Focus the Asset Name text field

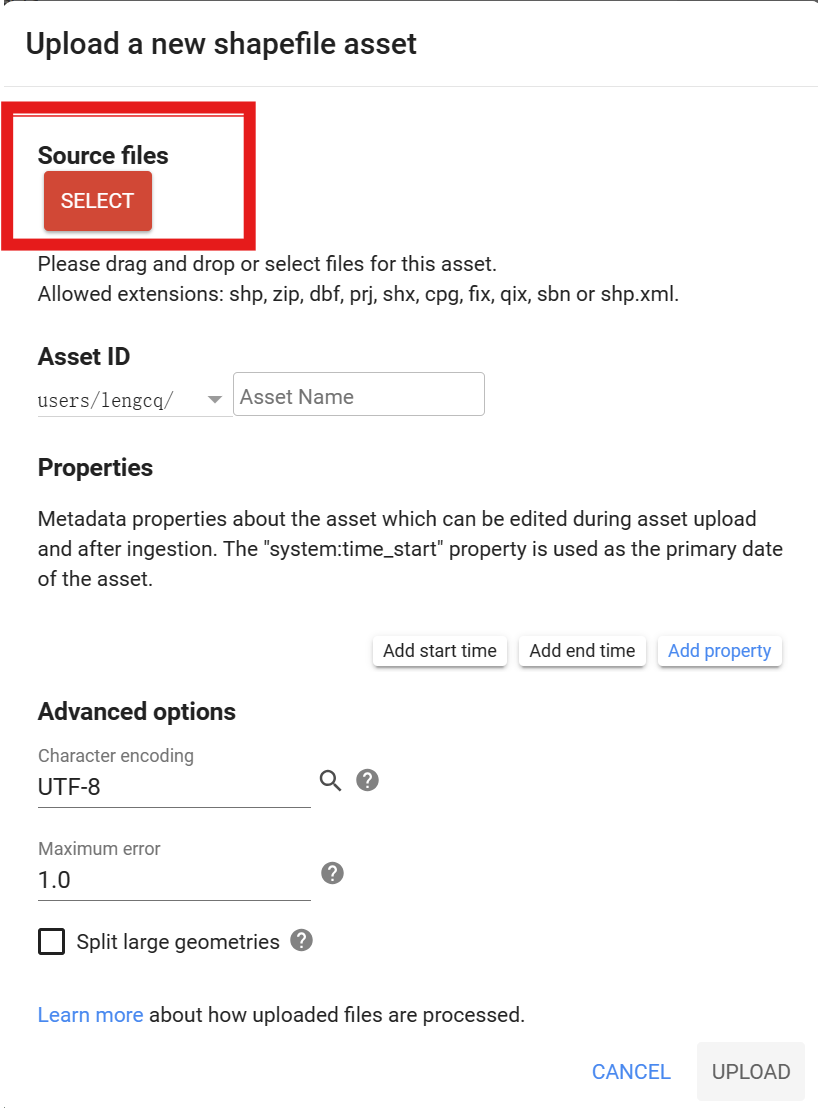(359, 394)
